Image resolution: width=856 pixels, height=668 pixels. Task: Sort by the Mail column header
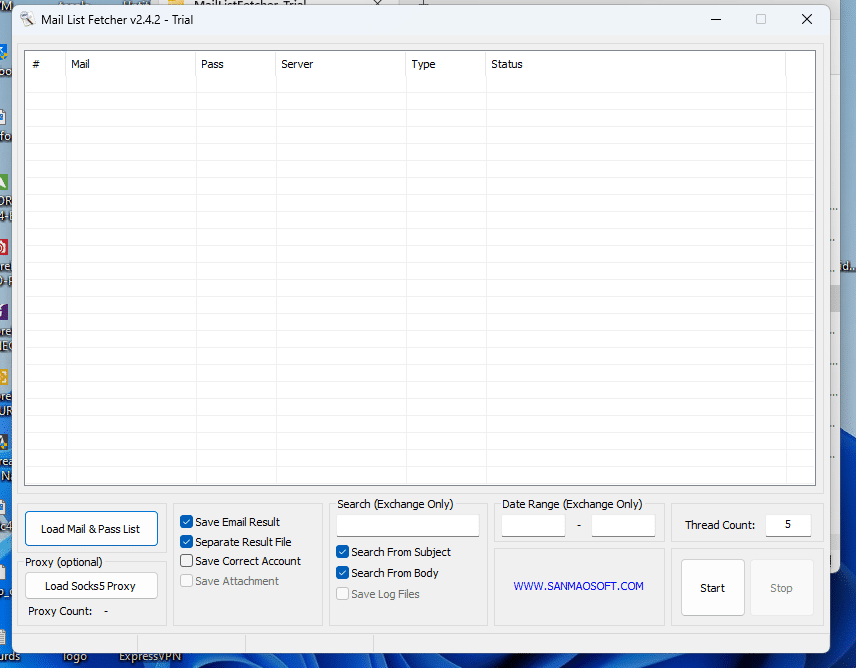(x=130, y=64)
